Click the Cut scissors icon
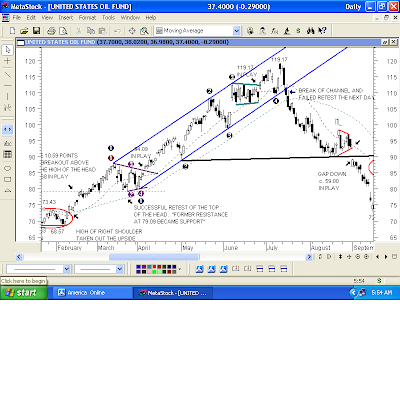Image resolution: width=400 pixels, height=400 pixels. coord(79,31)
